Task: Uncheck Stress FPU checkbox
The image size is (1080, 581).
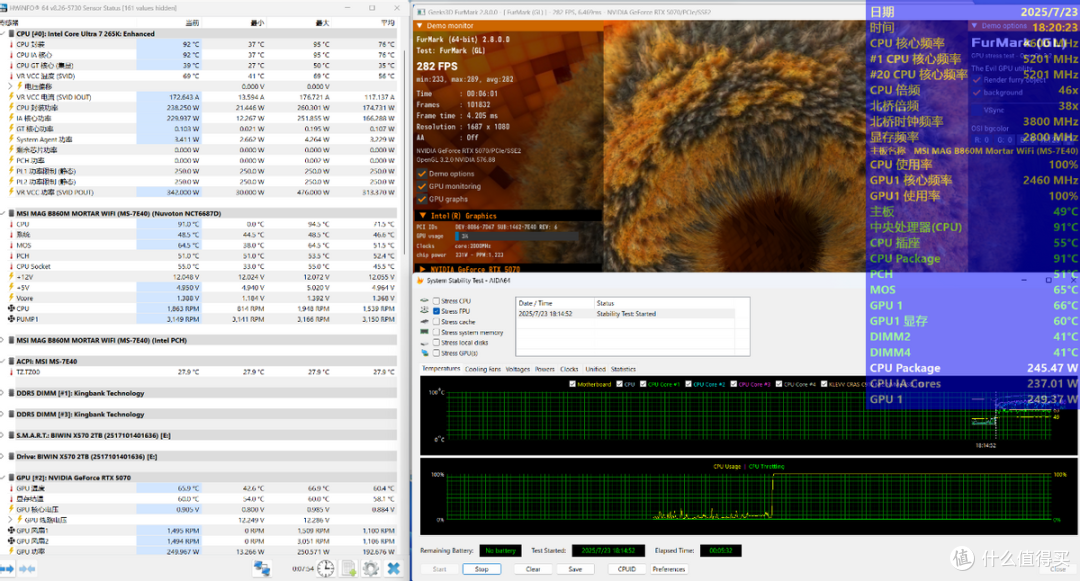Action: [436, 311]
